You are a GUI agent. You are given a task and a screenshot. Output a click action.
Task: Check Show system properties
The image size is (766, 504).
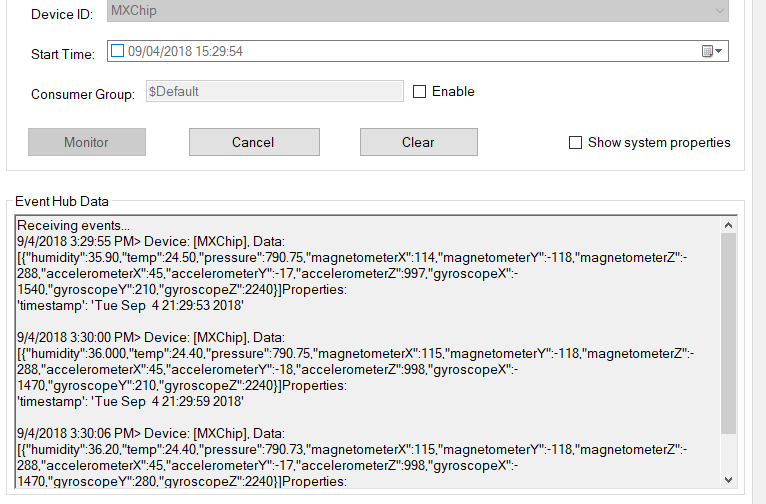tap(575, 143)
